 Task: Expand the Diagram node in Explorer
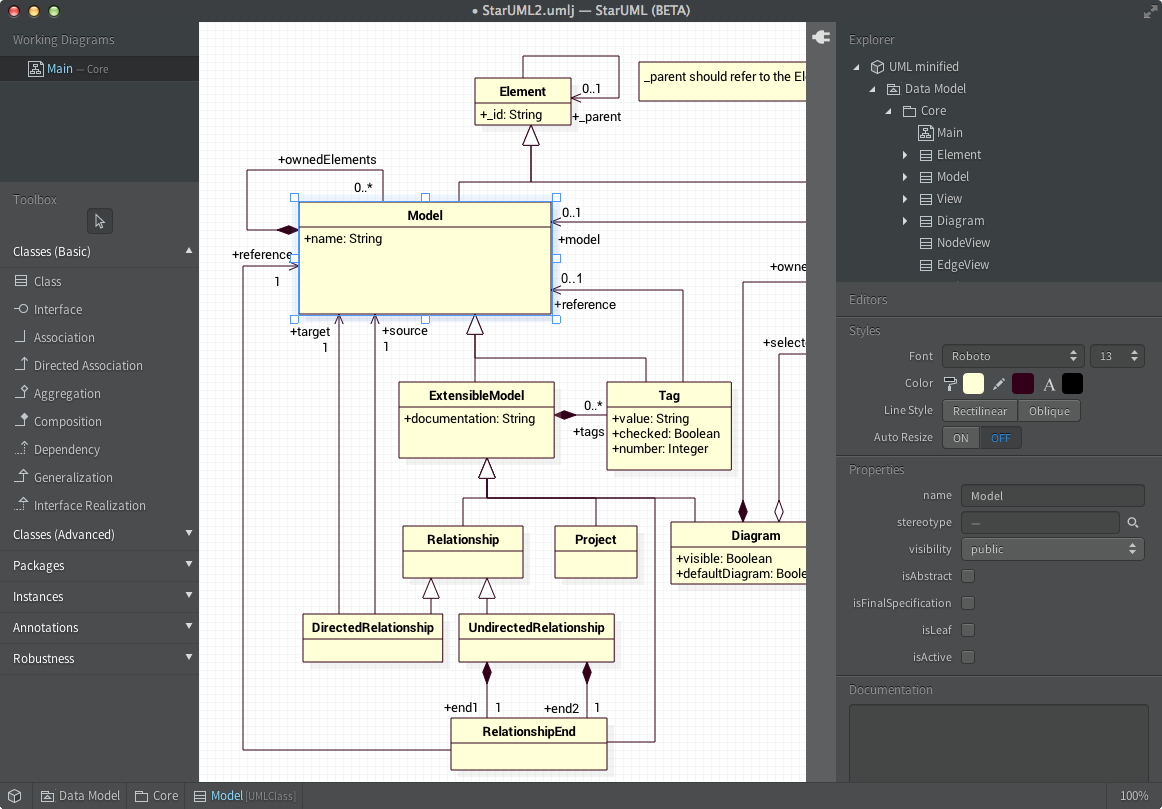905,221
